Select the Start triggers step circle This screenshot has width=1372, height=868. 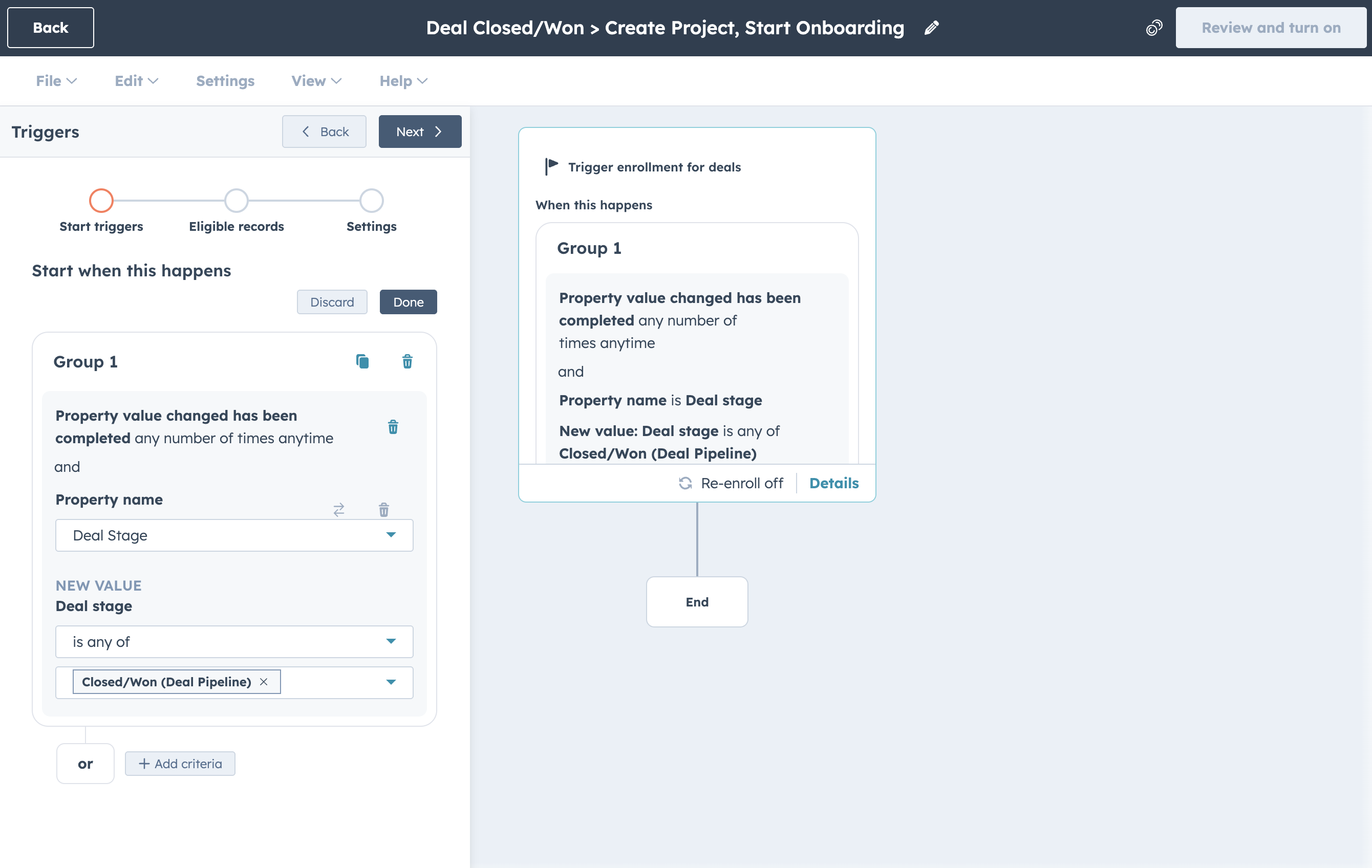click(x=101, y=201)
